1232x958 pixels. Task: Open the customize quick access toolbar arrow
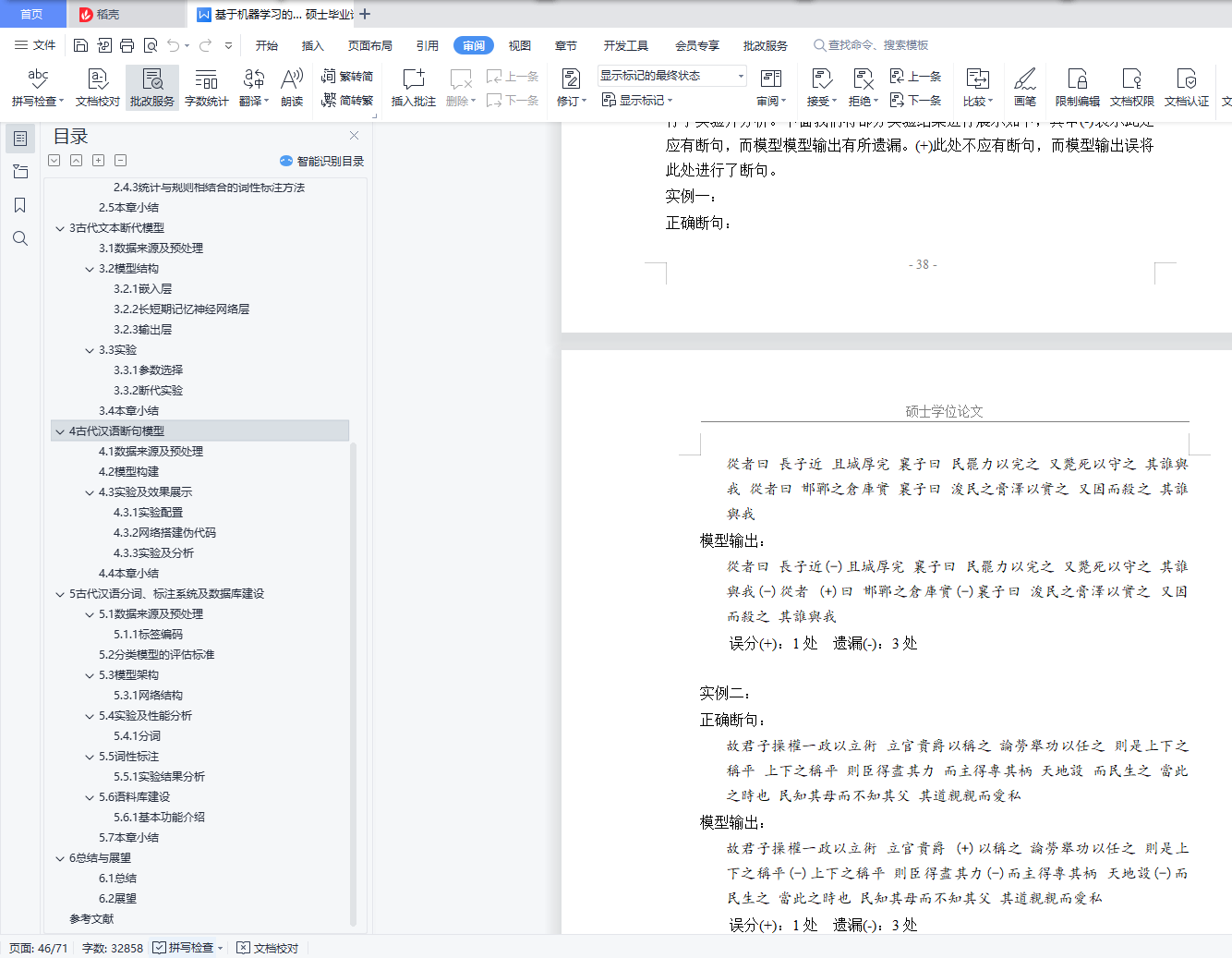click(x=228, y=45)
